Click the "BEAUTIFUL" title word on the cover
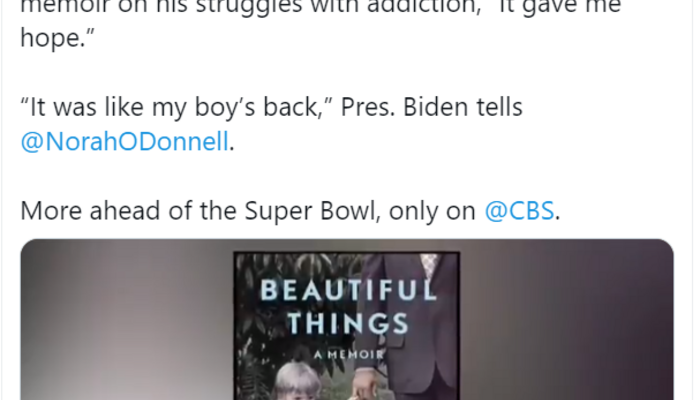This screenshot has width=700, height=400. click(346, 292)
